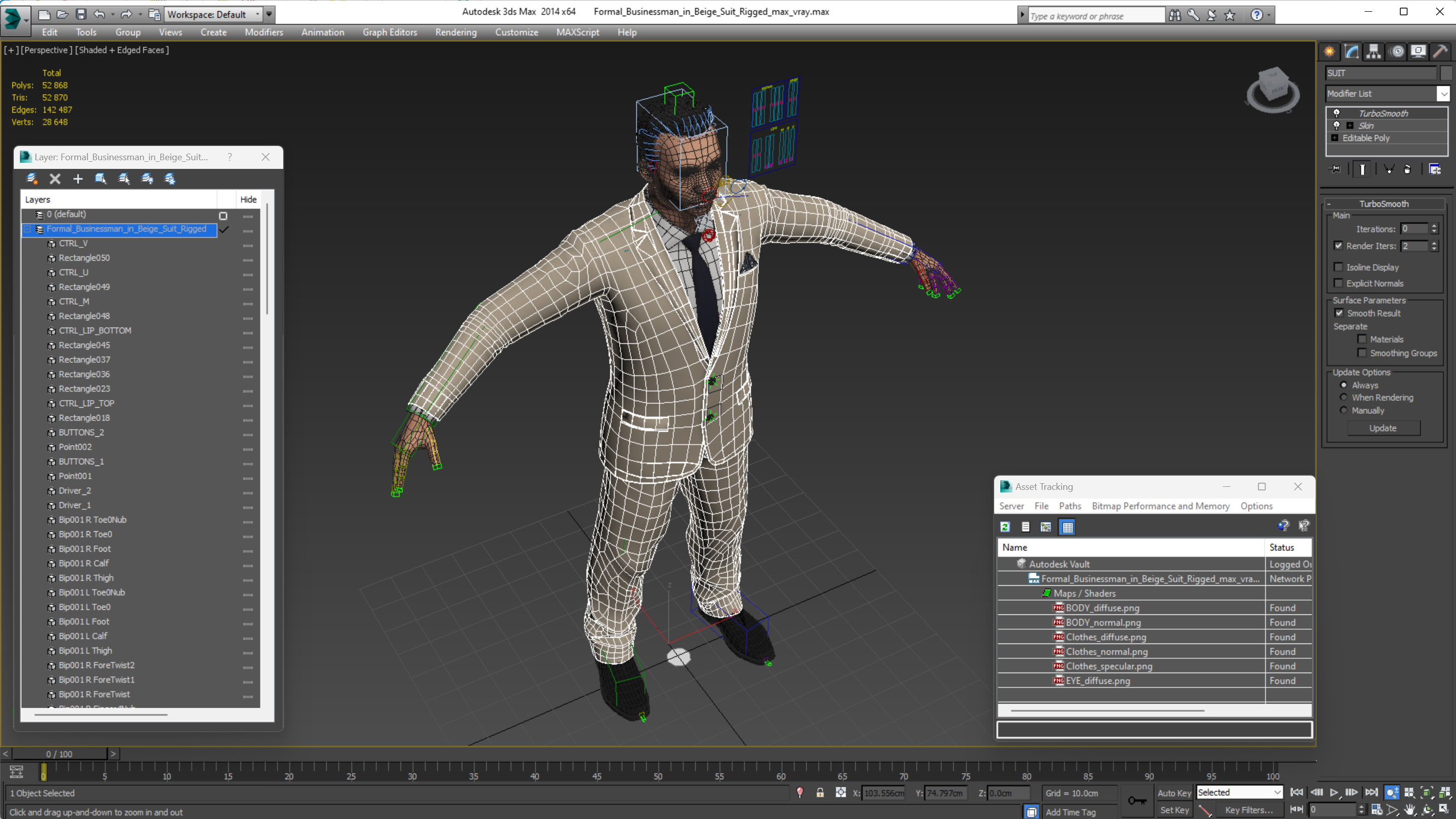This screenshot has width=1456, height=819.
Task: Click the Open File folder icon
Action: pyautogui.click(x=62, y=14)
